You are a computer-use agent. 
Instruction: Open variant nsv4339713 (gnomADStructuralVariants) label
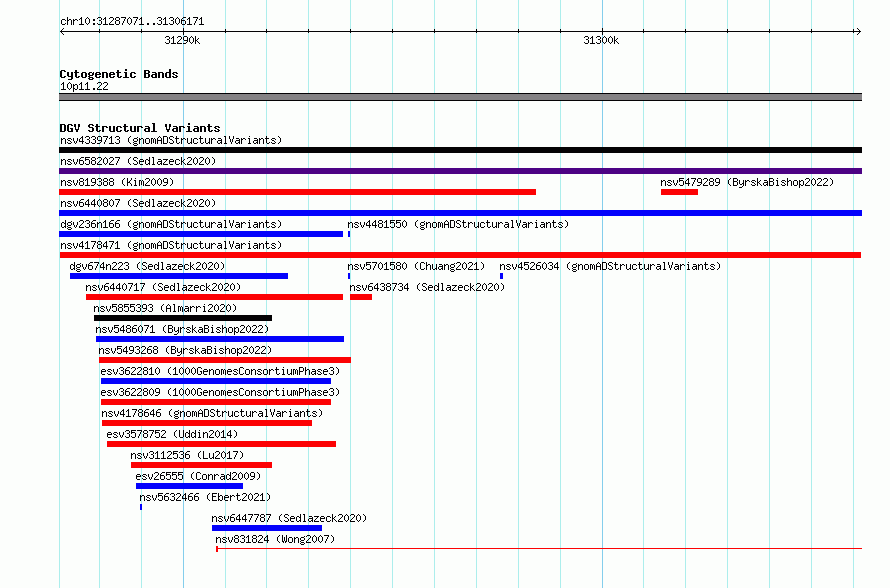click(x=171, y=140)
